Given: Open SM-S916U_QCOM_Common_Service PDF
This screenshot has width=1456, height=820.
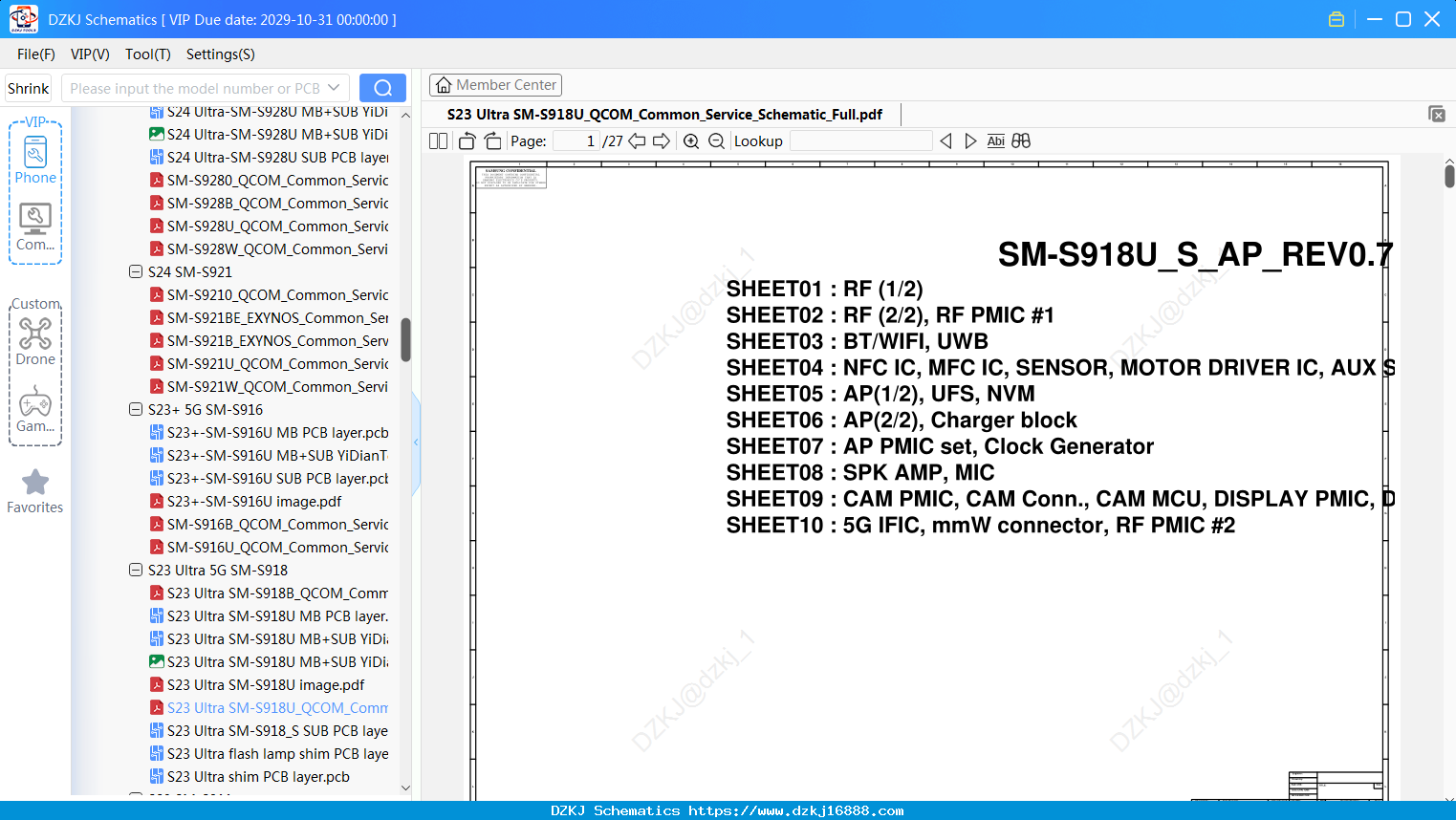Looking at the screenshot, I should (x=270, y=547).
